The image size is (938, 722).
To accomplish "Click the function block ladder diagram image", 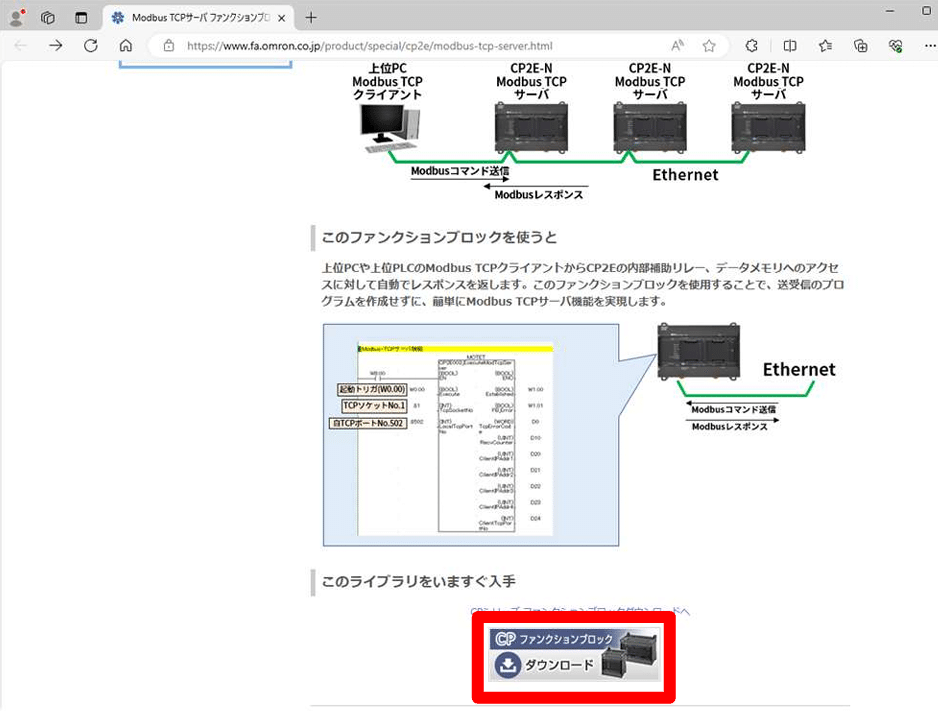I will 471,435.
